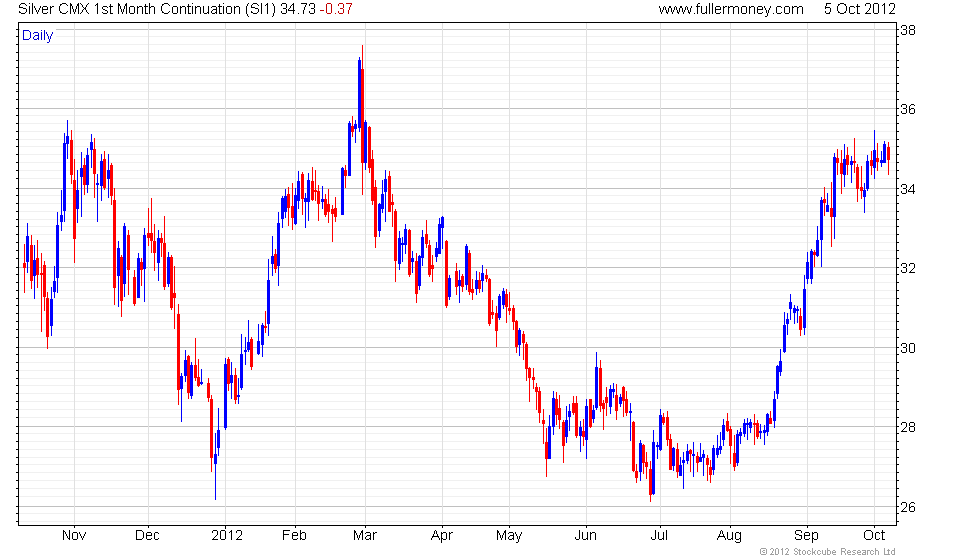Click the 2012 year label on time axis
This screenshot has width=980, height=560.
pyautogui.click(x=226, y=536)
